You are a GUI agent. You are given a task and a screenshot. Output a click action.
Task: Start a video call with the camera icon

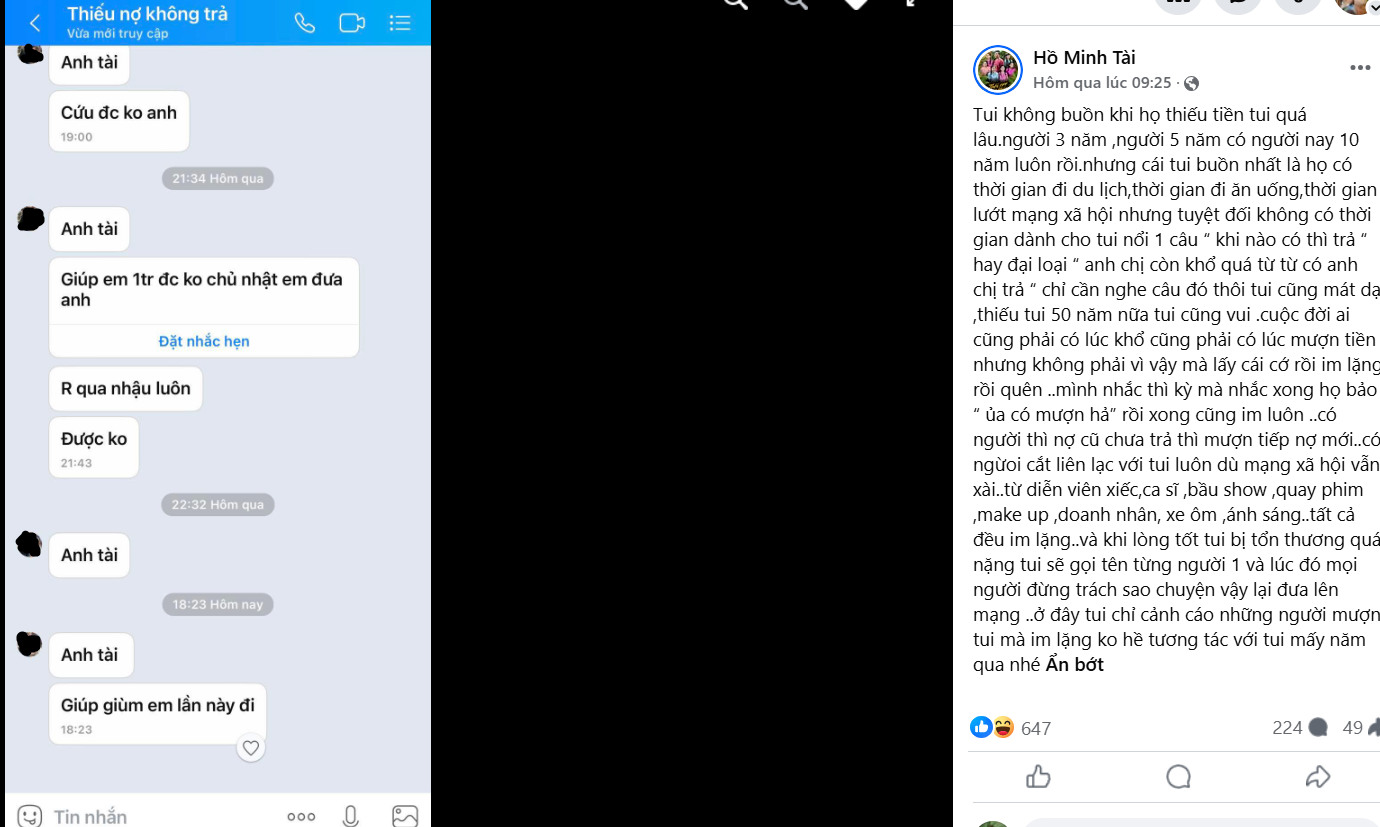(352, 23)
